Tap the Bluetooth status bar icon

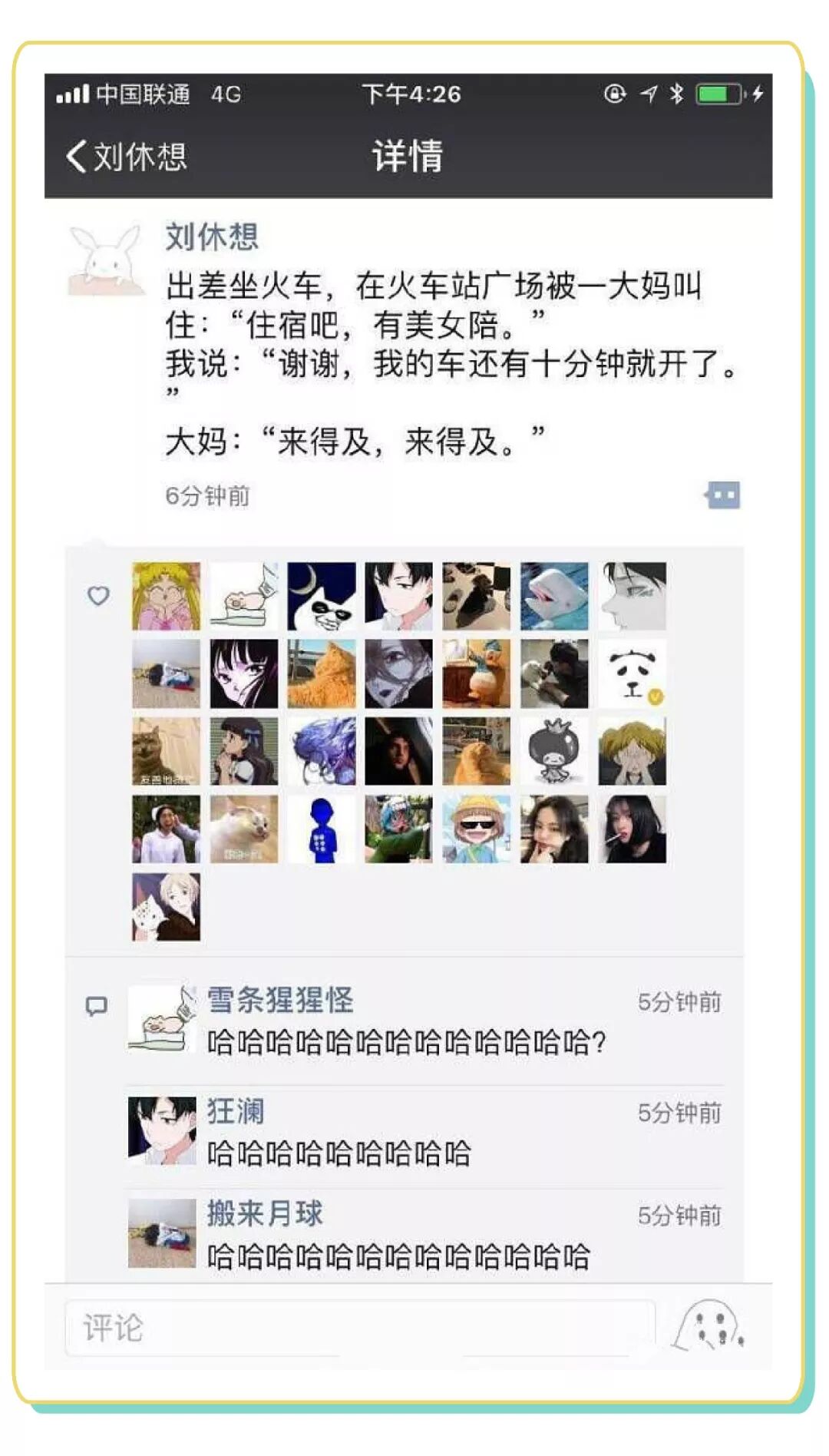point(676,94)
